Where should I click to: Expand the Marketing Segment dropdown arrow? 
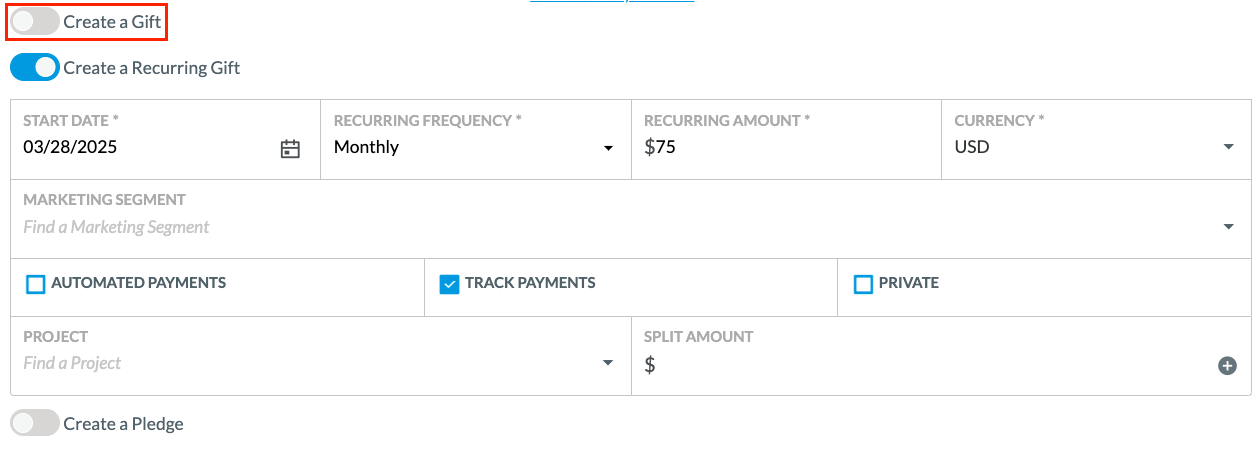coord(1228,227)
